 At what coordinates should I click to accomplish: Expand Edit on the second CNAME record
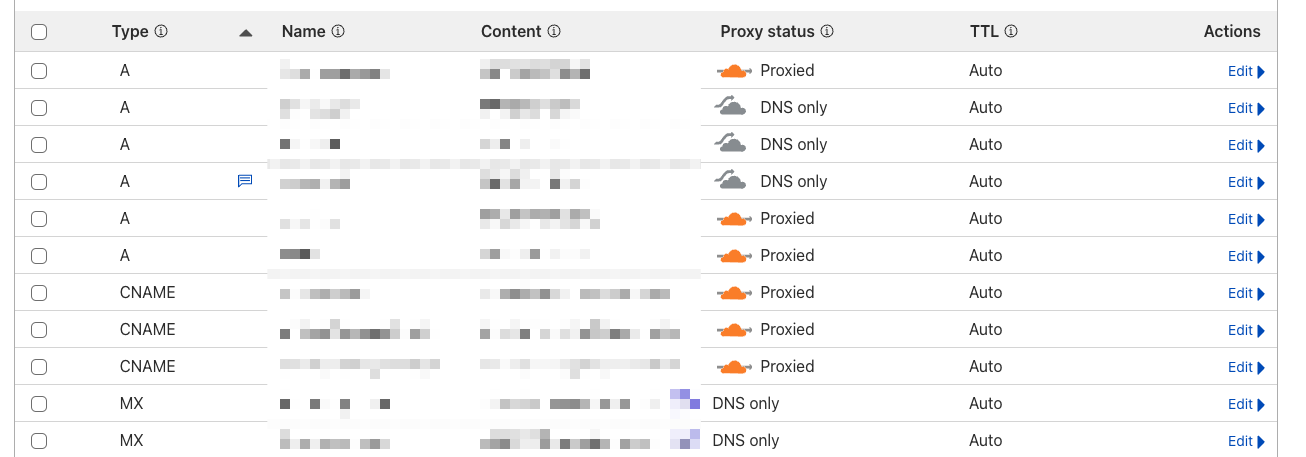click(1246, 330)
